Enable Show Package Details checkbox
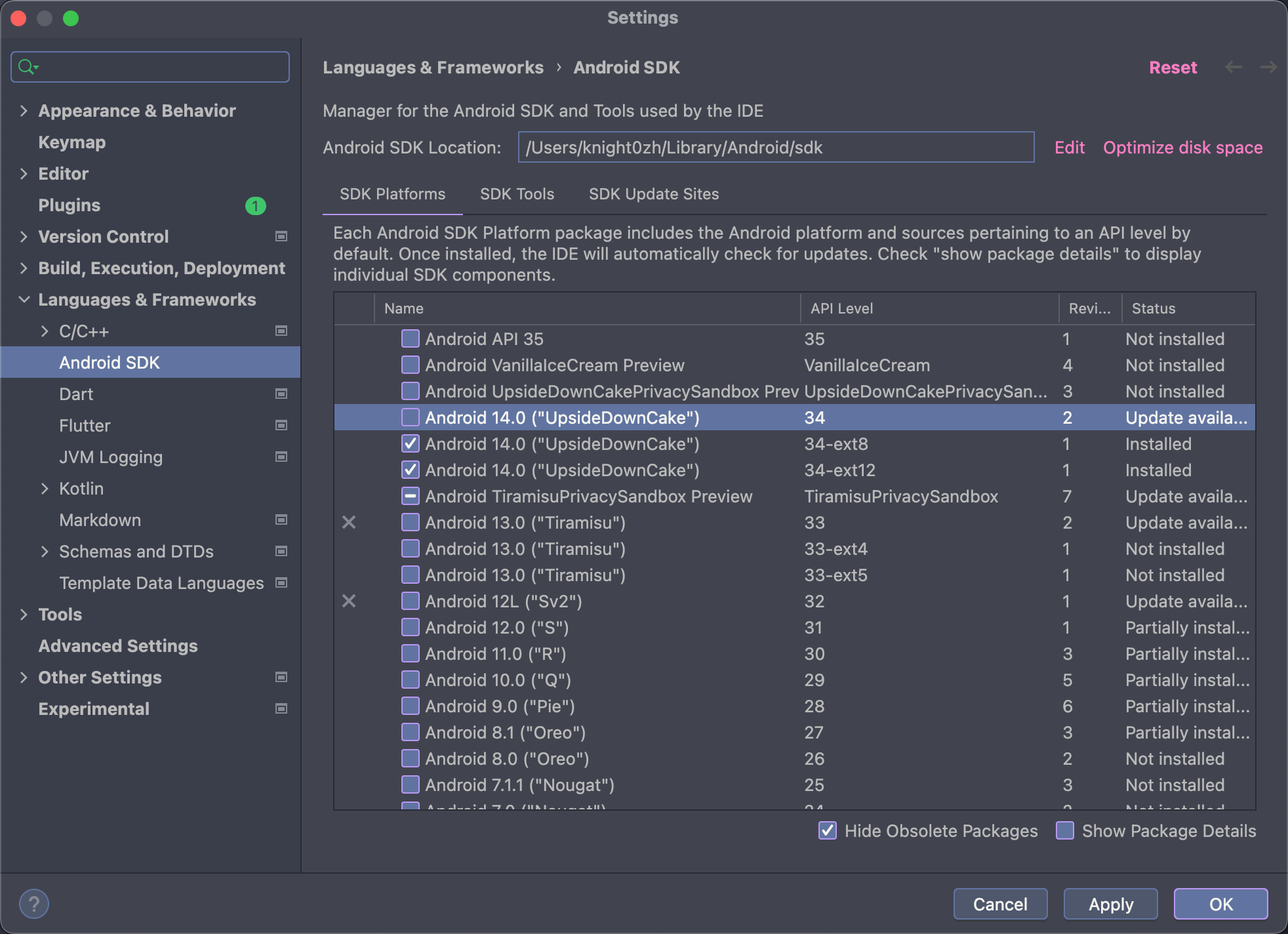 (1065, 830)
